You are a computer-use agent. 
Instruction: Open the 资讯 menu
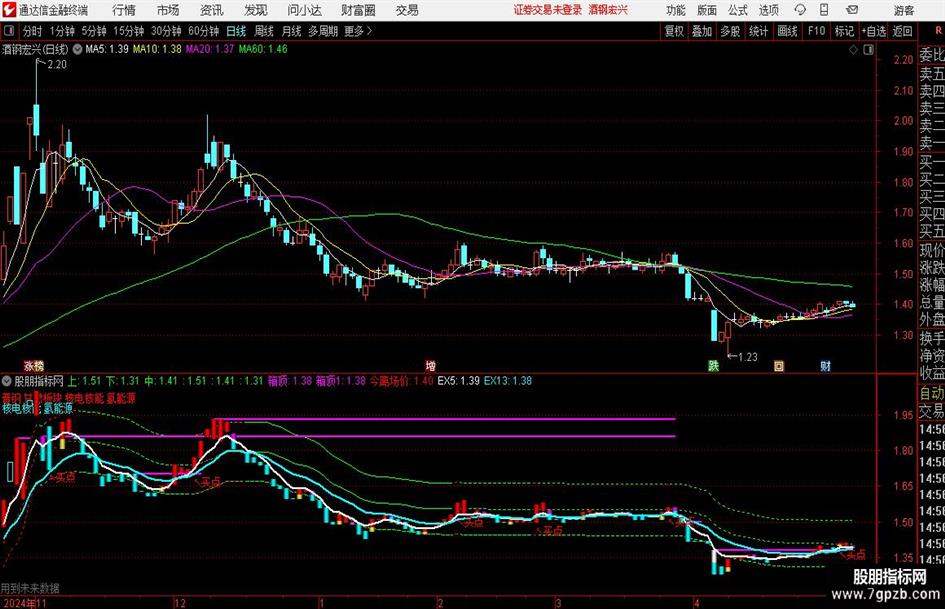click(x=212, y=10)
